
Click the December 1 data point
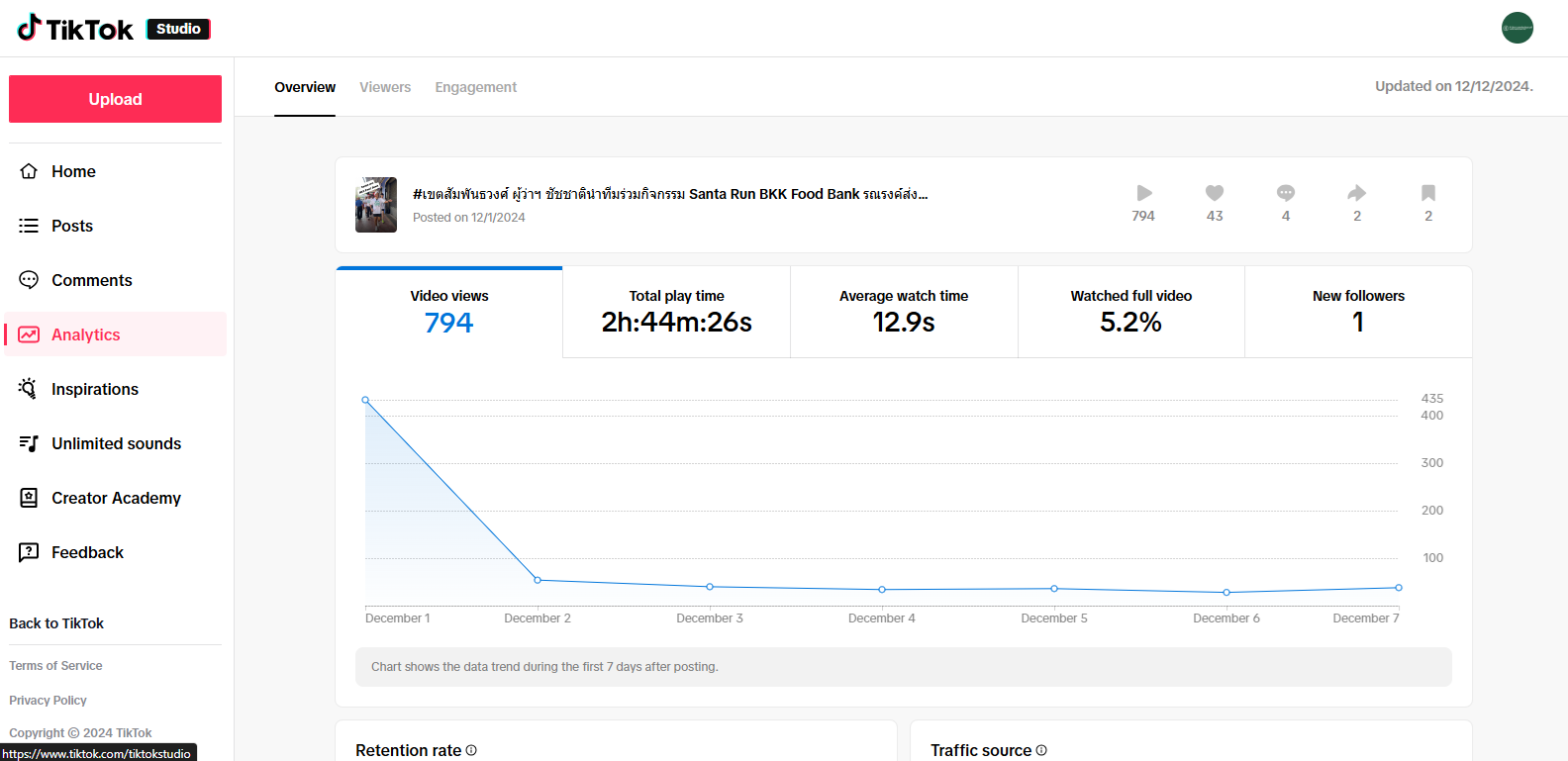click(365, 400)
